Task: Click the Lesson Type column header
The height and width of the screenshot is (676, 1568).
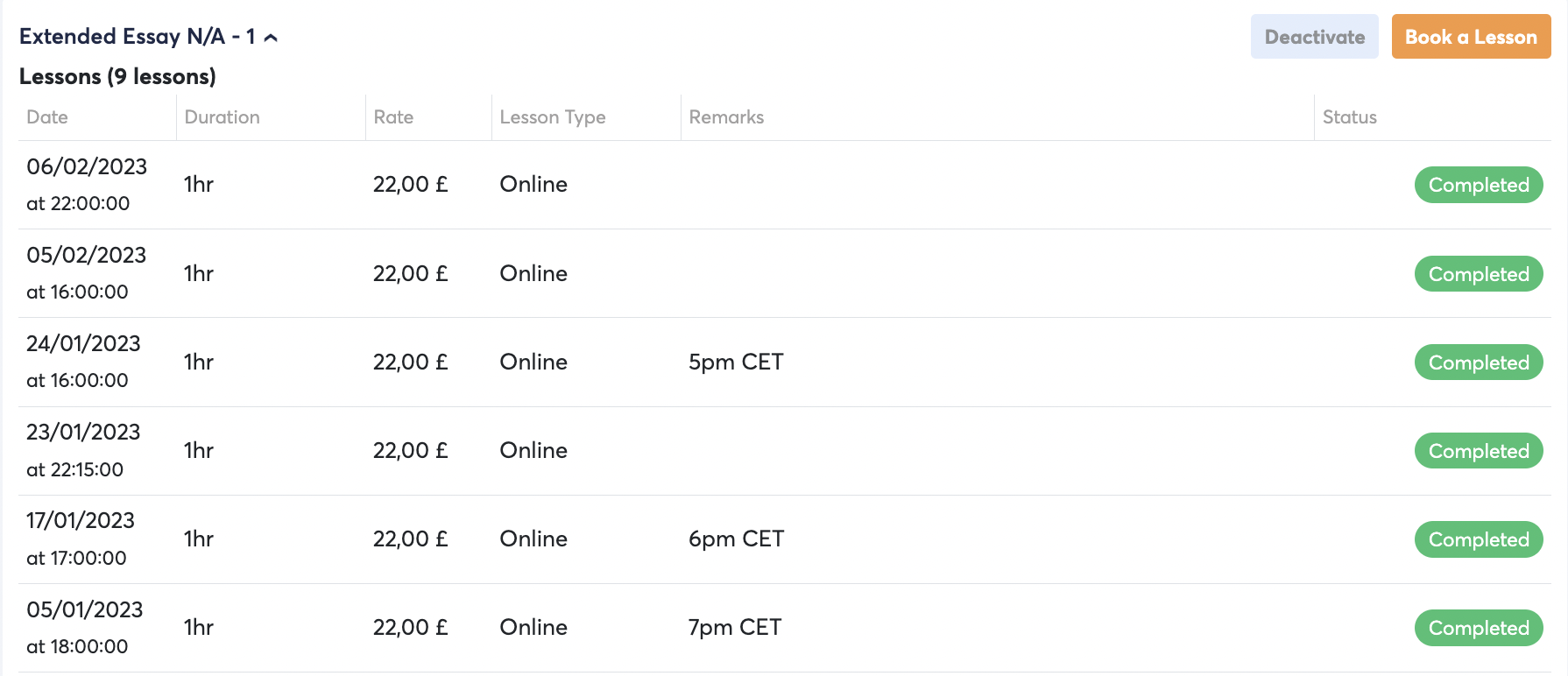Action: coord(553,117)
